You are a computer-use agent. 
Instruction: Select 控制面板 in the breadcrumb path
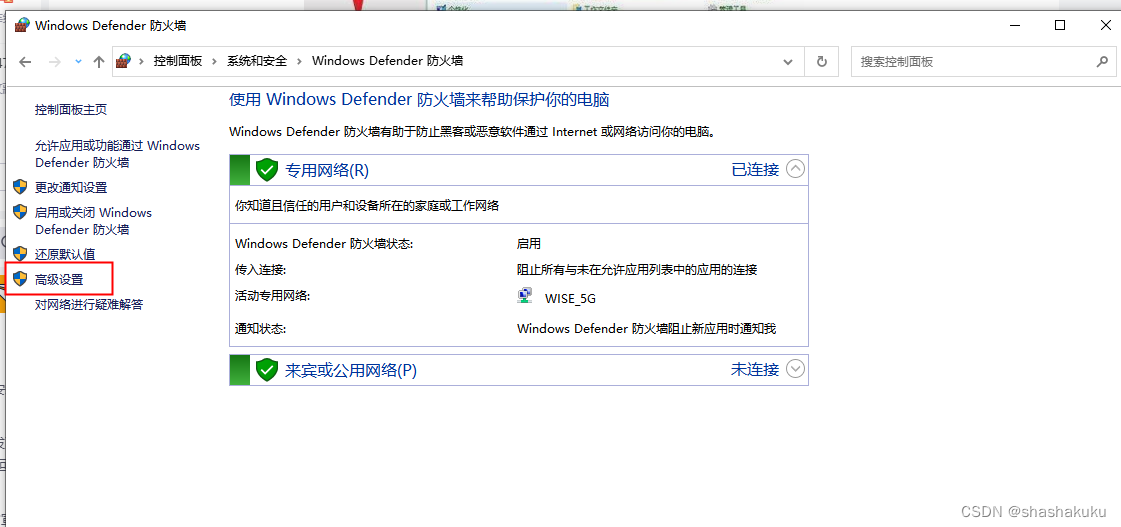[177, 61]
